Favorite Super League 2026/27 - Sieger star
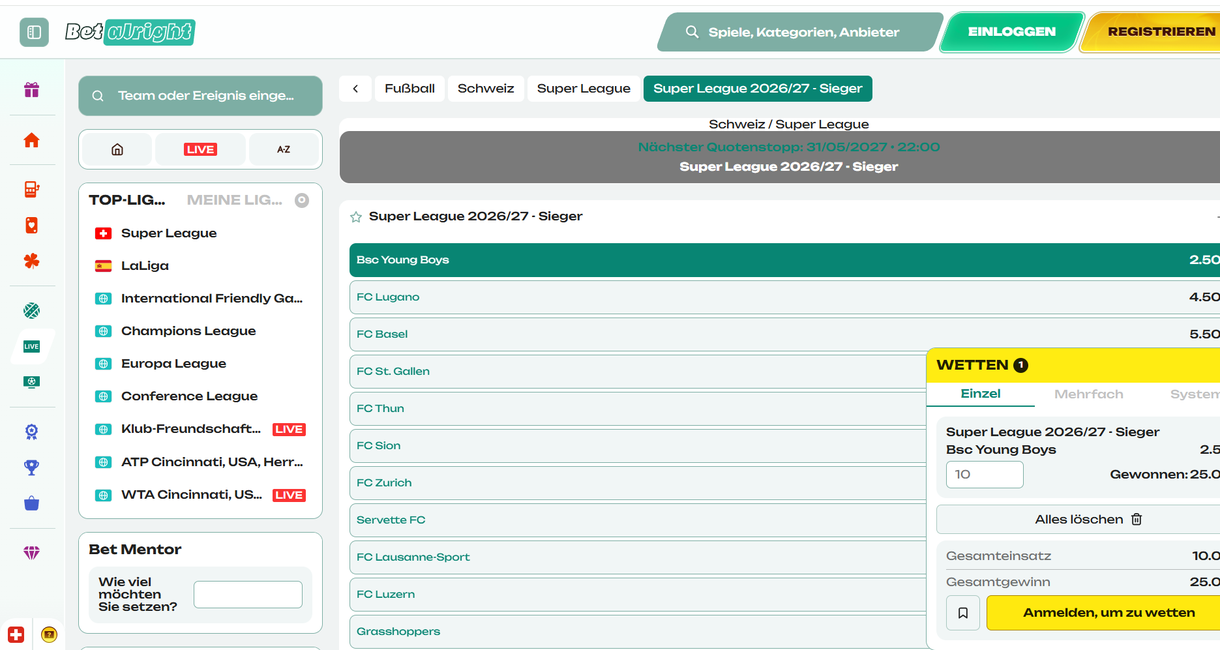Image resolution: width=1220 pixels, height=650 pixels. pos(356,216)
